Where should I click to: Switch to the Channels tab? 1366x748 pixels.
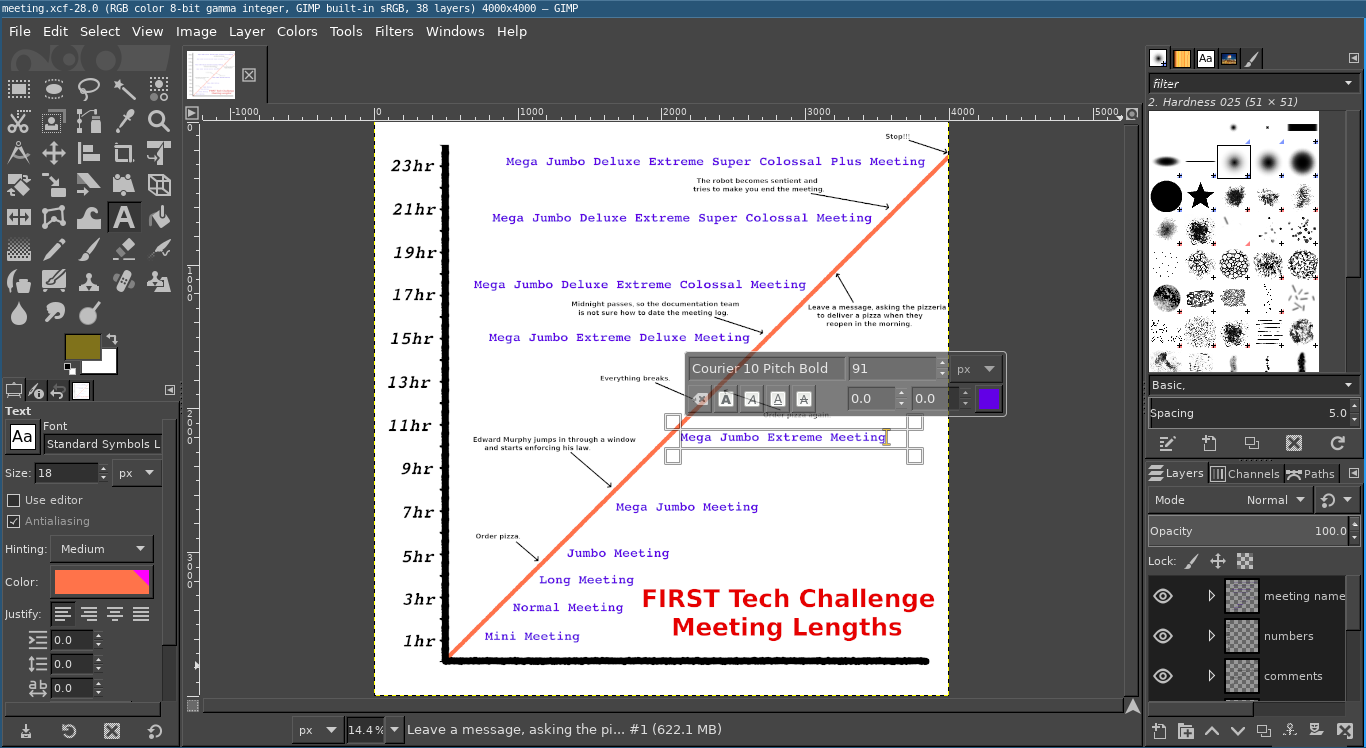pyautogui.click(x=1245, y=474)
